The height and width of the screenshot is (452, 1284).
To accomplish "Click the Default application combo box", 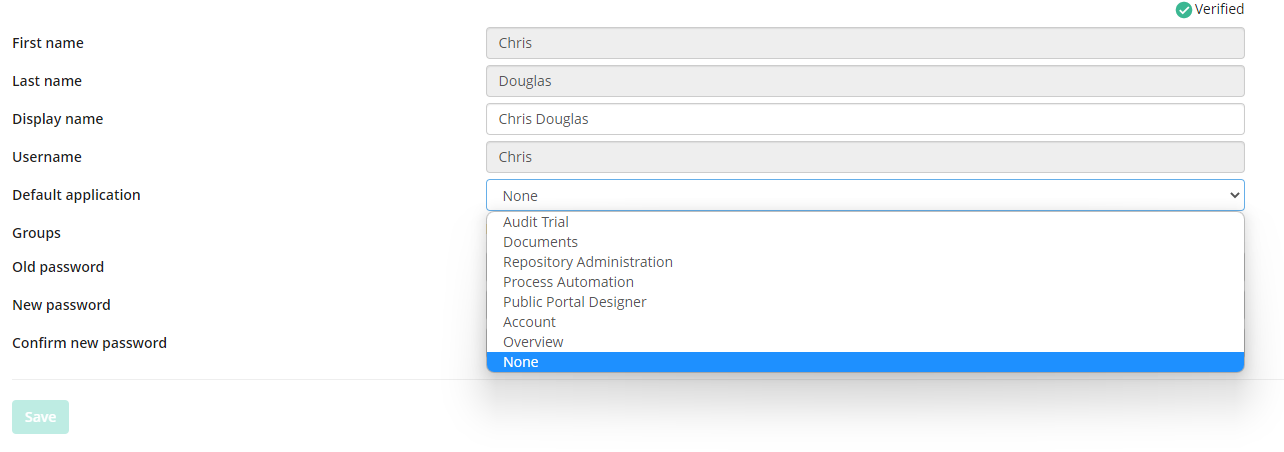I will [x=865, y=195].
